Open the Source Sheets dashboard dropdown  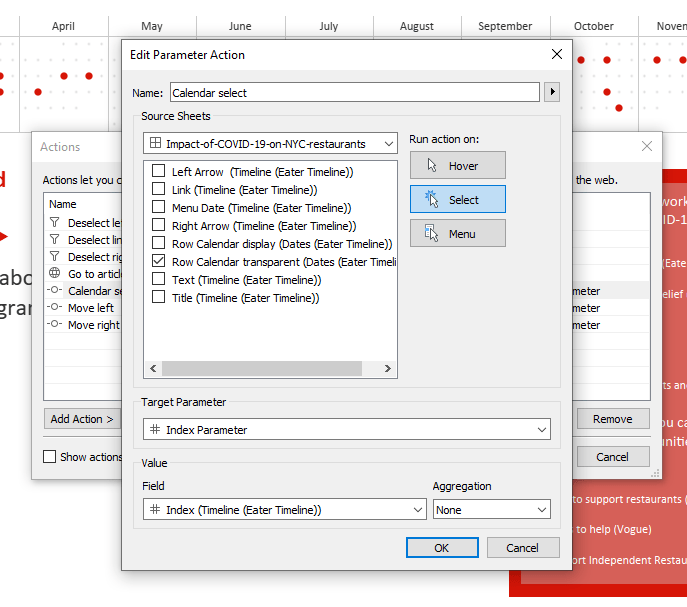tap(270, 144)
